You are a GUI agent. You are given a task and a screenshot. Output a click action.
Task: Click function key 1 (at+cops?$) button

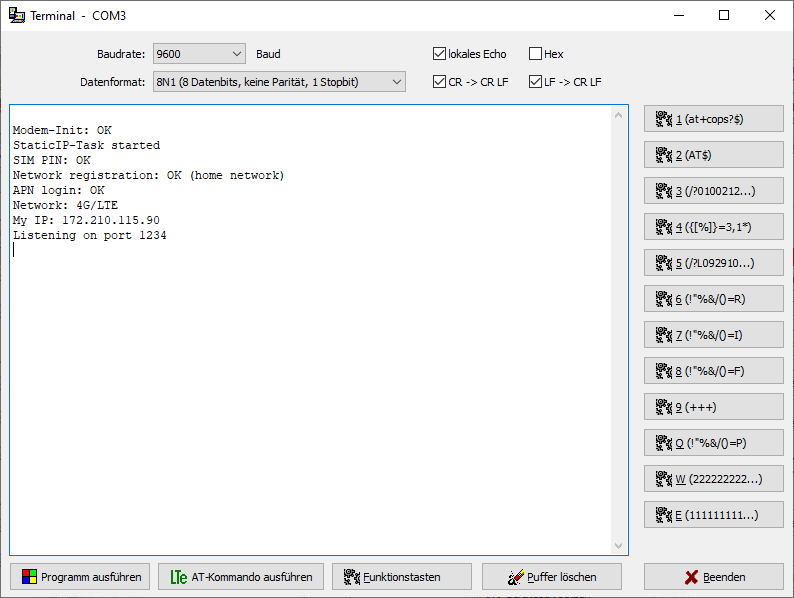coord(713,119)
